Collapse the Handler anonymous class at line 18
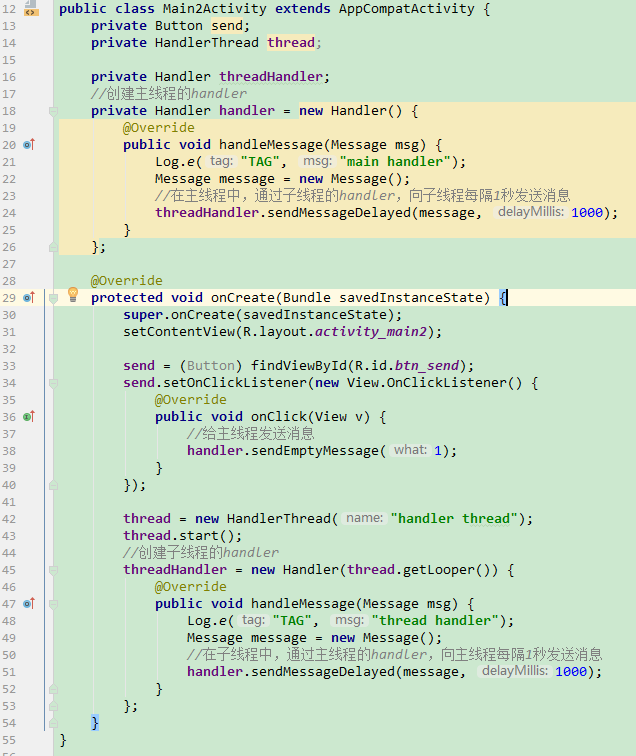The image size is (636, 756). (54, 112)
